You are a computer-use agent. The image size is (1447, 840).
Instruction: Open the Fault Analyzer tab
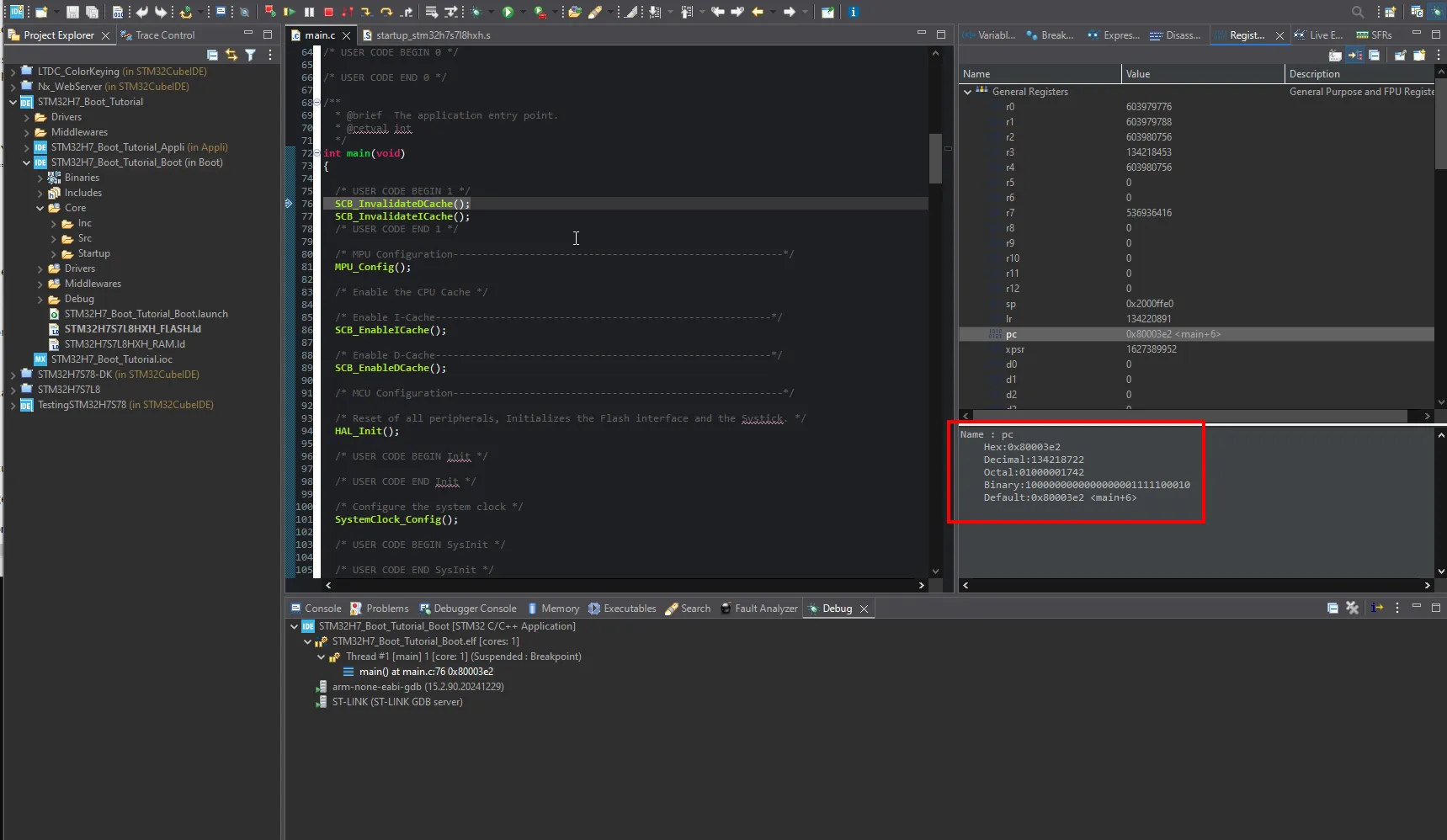click(759, 609)
